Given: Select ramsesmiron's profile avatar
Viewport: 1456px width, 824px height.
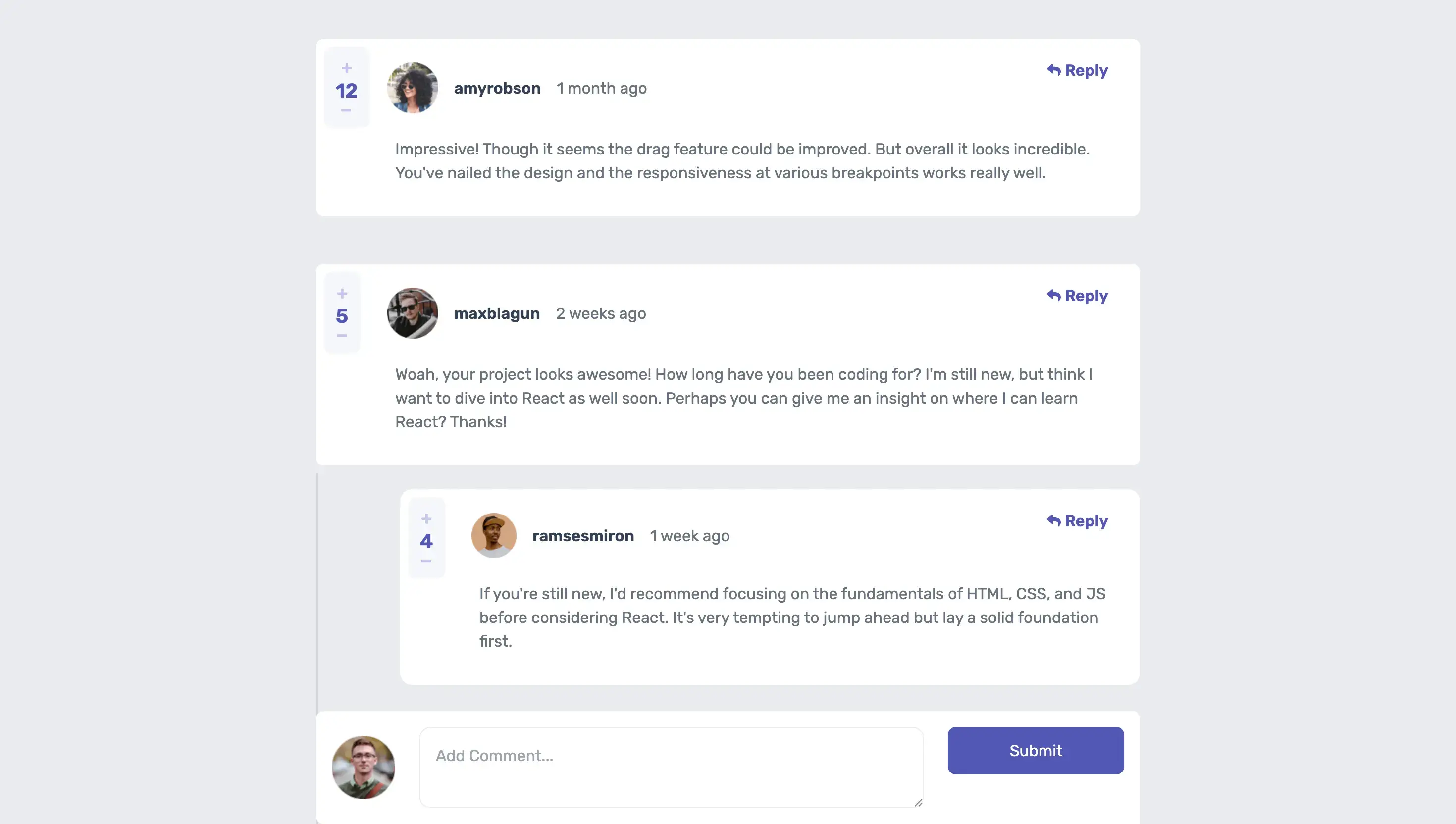Looking at the screenshot, I should pyautogui.click(x=493, y=535).
